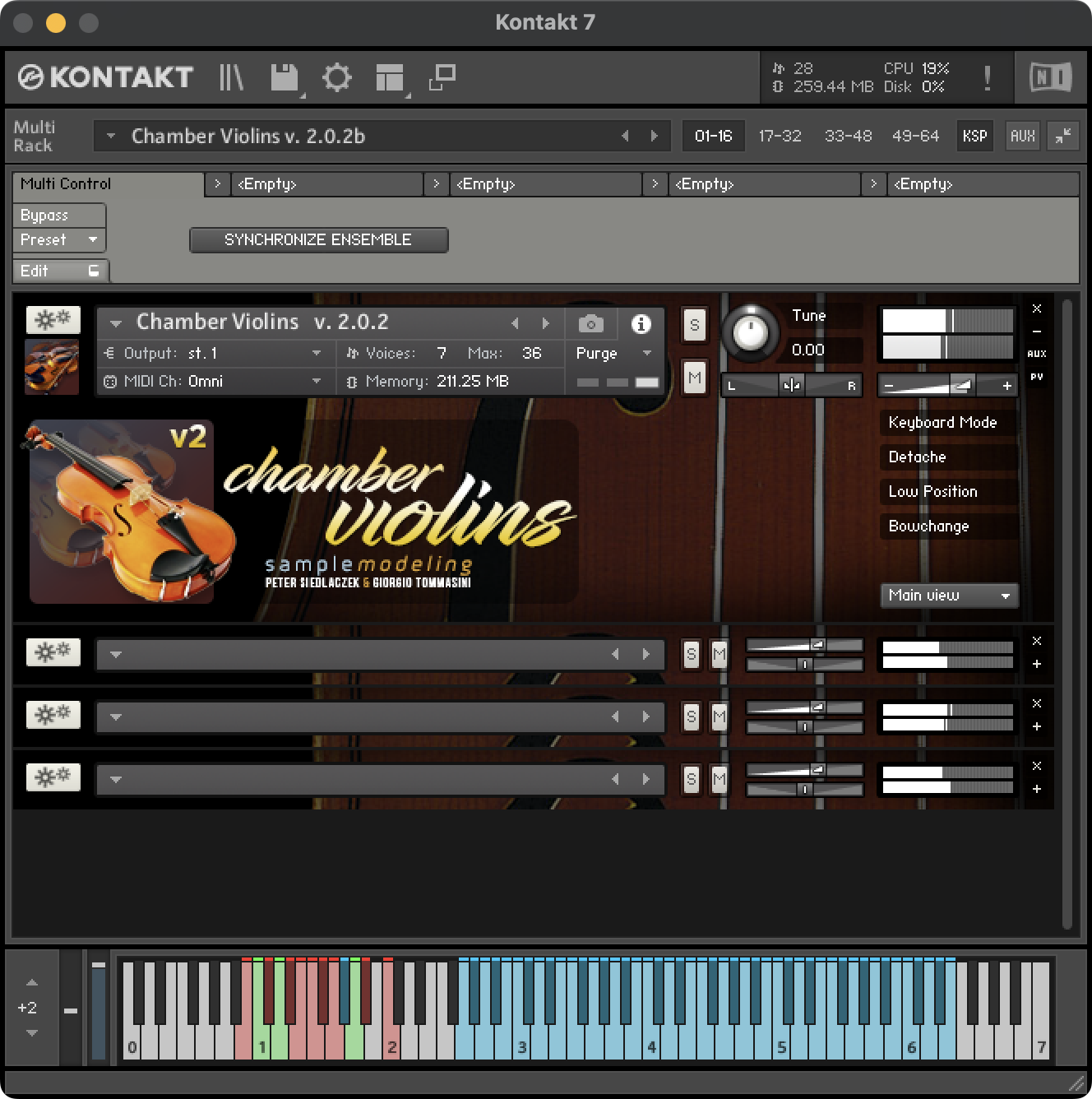Shift keyboard octave down arrow
This screenshot has width=1092, height=1099.
point(31,1032)
